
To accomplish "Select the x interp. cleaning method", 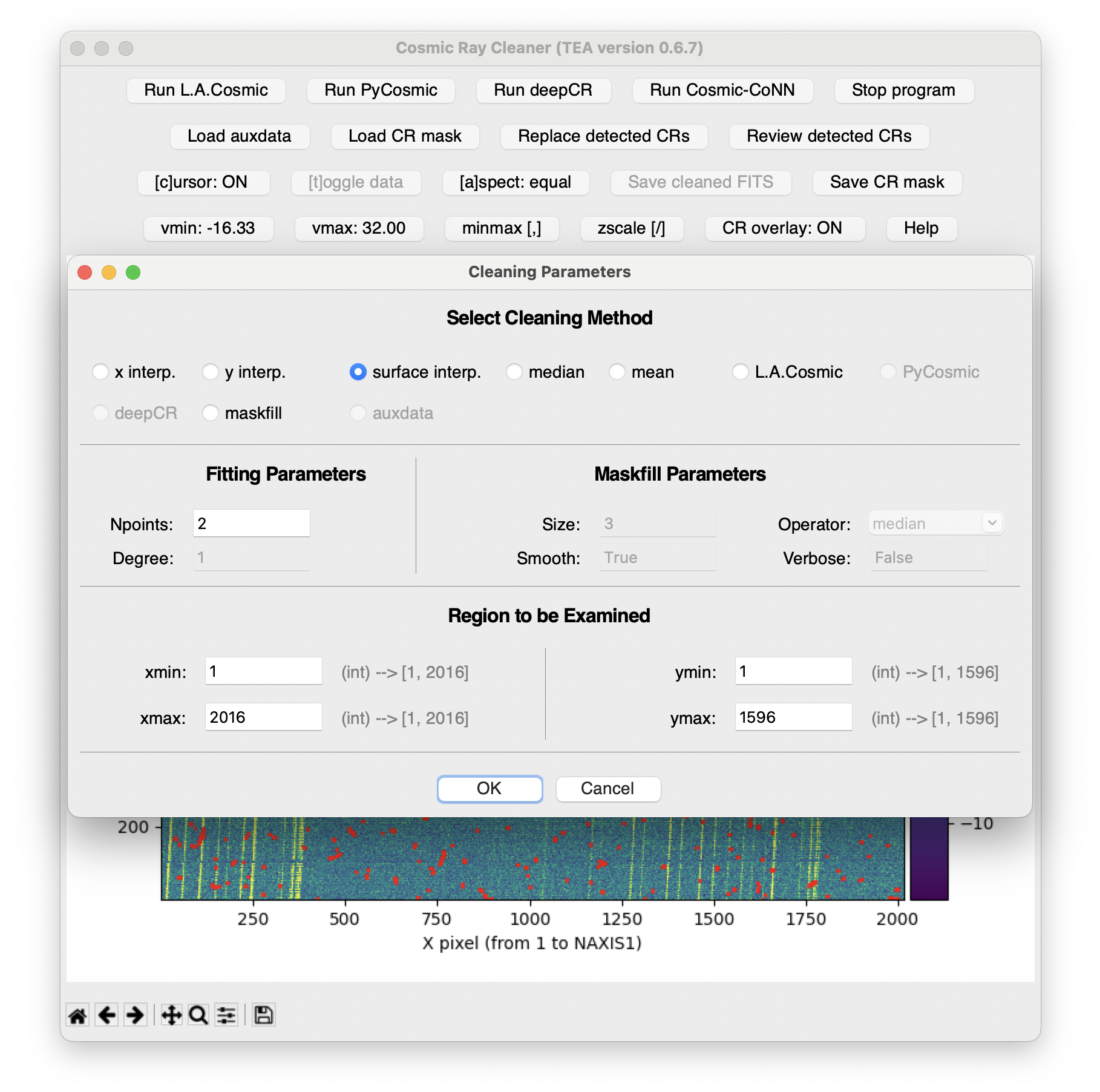I will (x=100, y=372).
